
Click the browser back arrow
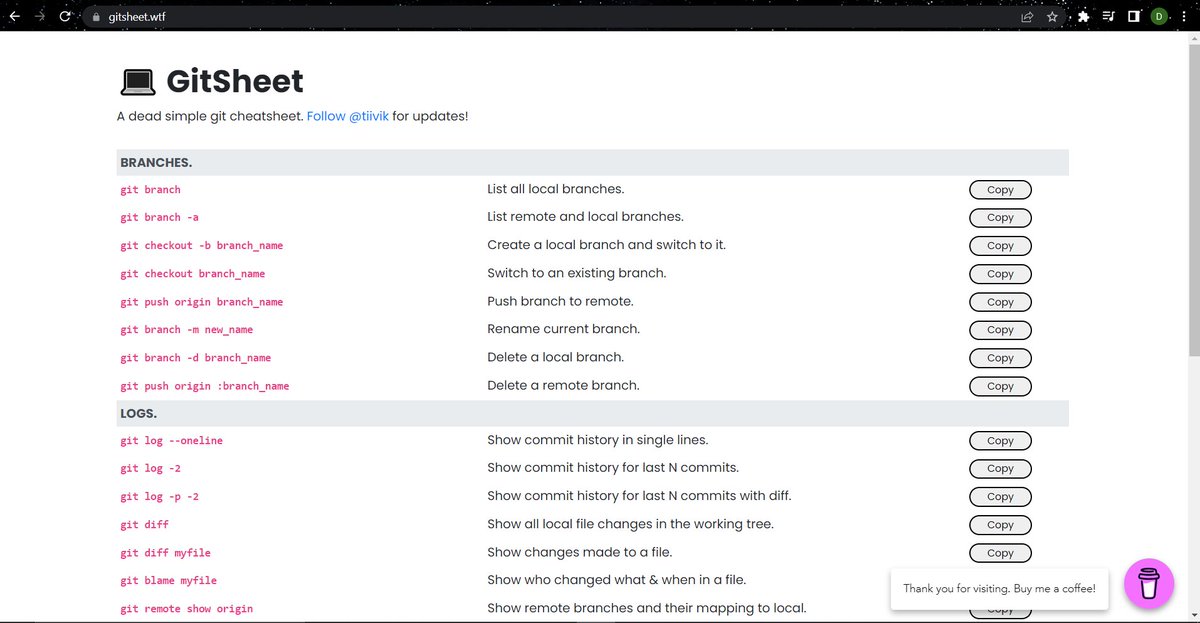tap(14, 17)
